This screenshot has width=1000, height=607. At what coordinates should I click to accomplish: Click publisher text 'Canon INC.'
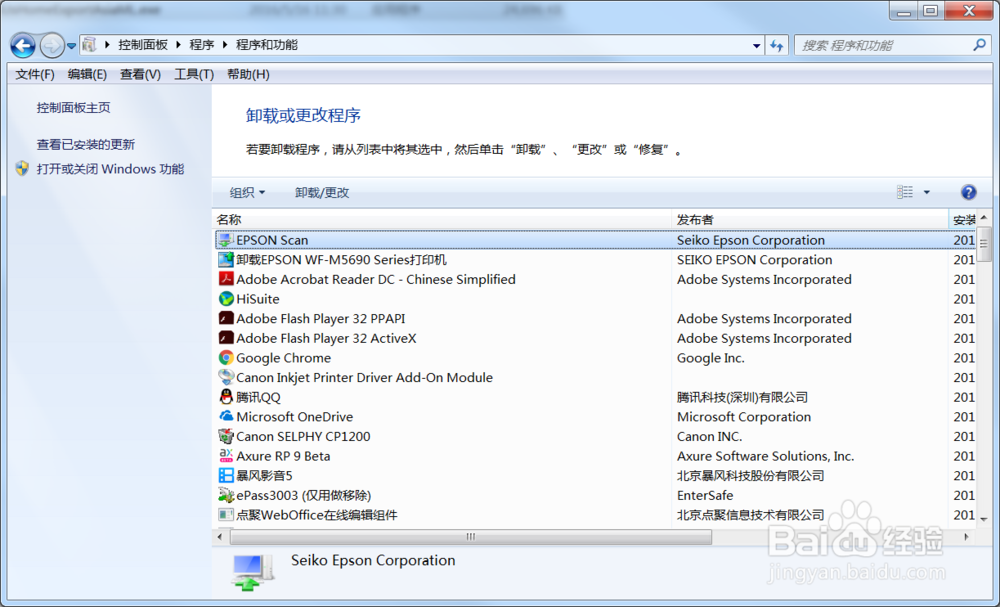tap(709, 437)
